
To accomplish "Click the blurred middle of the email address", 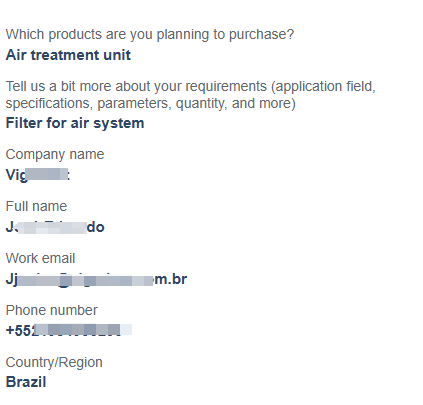I will [84, 281].
